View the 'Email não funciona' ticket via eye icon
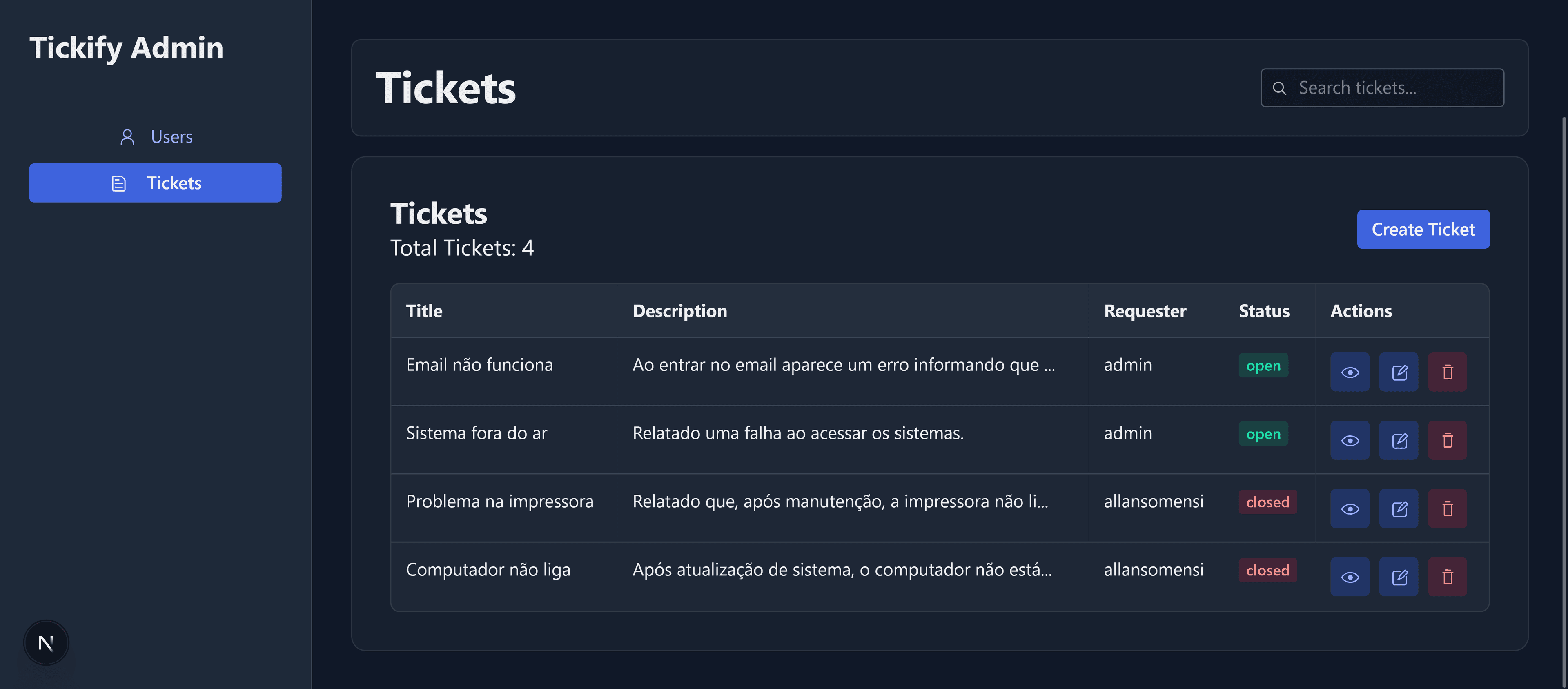This screenshot has height=689, width=1568. click(1350, 372)
